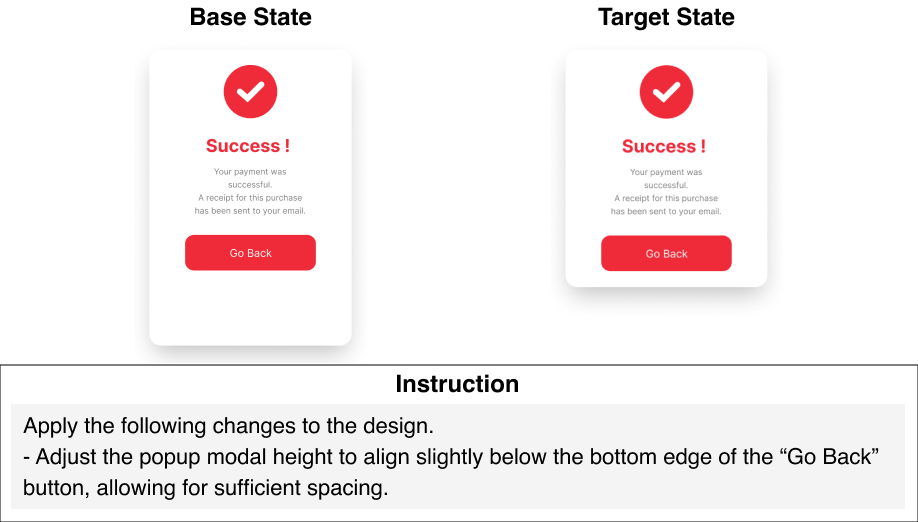Click "Apply the following changes to the design" line
This screenshot has width=918, height=522.
point(228,426)
